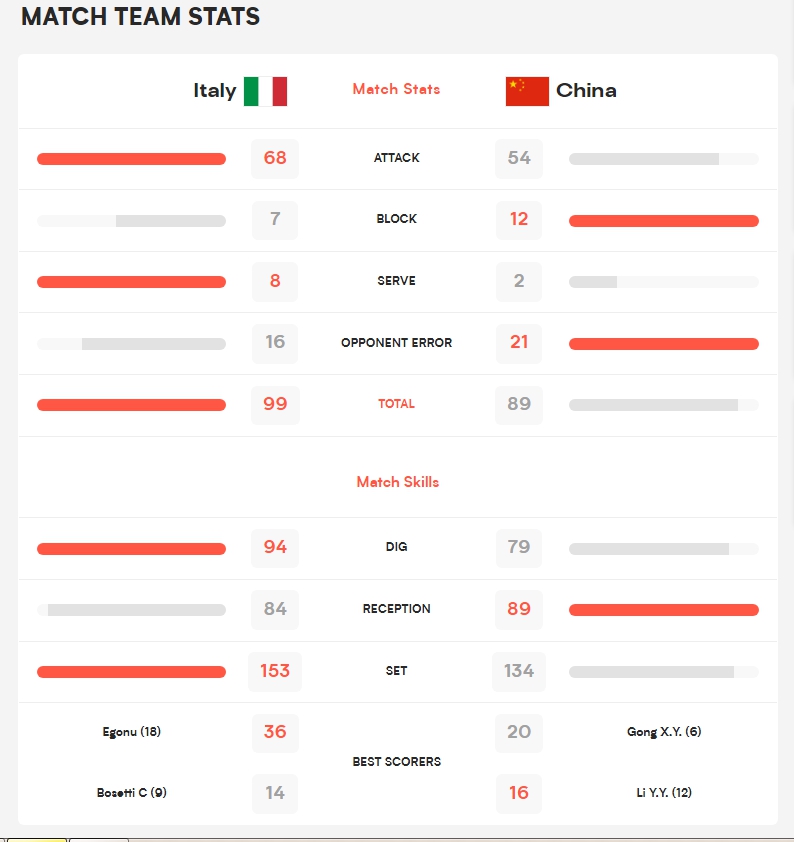
Task: Click the Italy flag icon
Action: (265, 91)
